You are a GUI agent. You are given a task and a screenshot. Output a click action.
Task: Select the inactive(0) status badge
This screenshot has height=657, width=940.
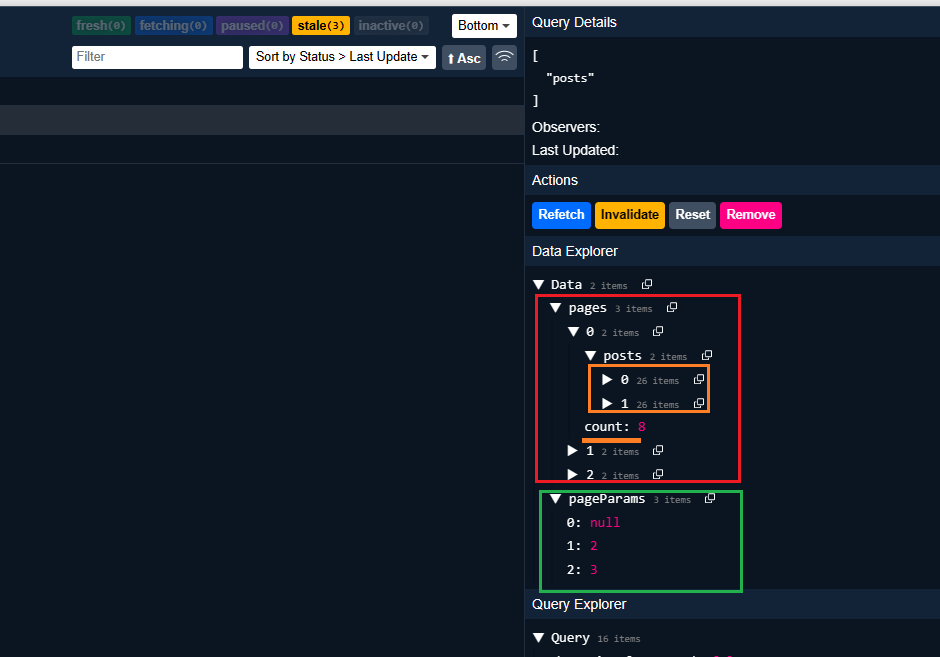click(392, 26)
